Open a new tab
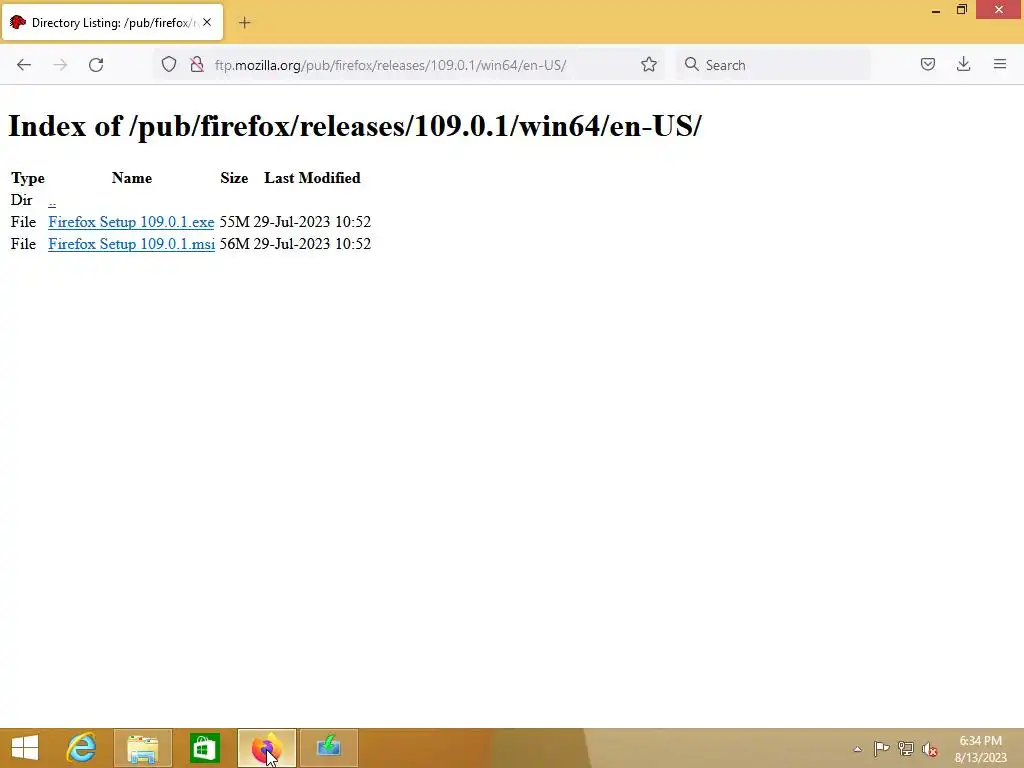Image resolution: width=1024 pixels, height=768 pixels. point(244,23)
